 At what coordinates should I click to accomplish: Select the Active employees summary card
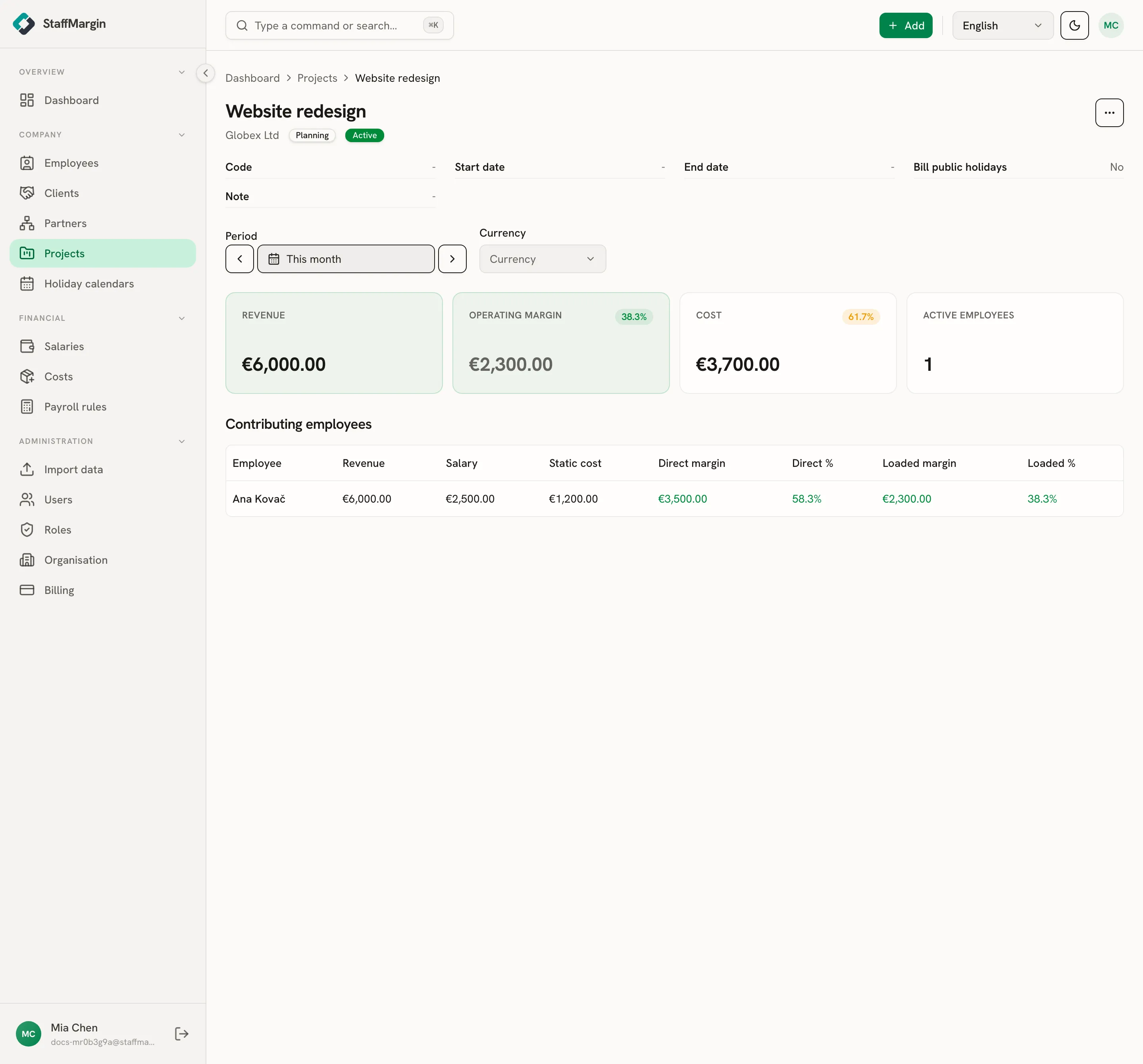point(1015,343)
